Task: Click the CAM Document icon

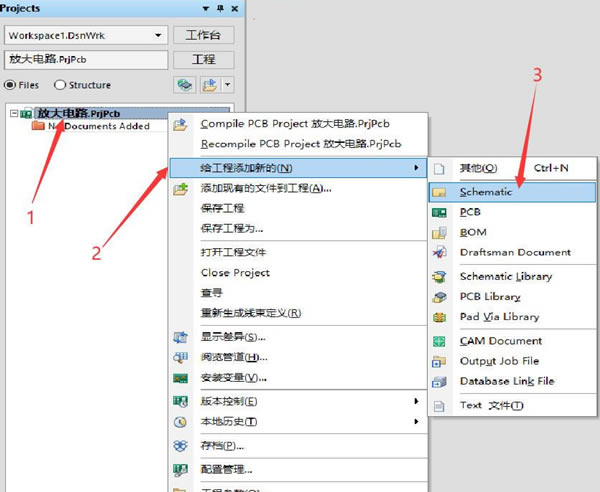Action: tap(438, 341)
